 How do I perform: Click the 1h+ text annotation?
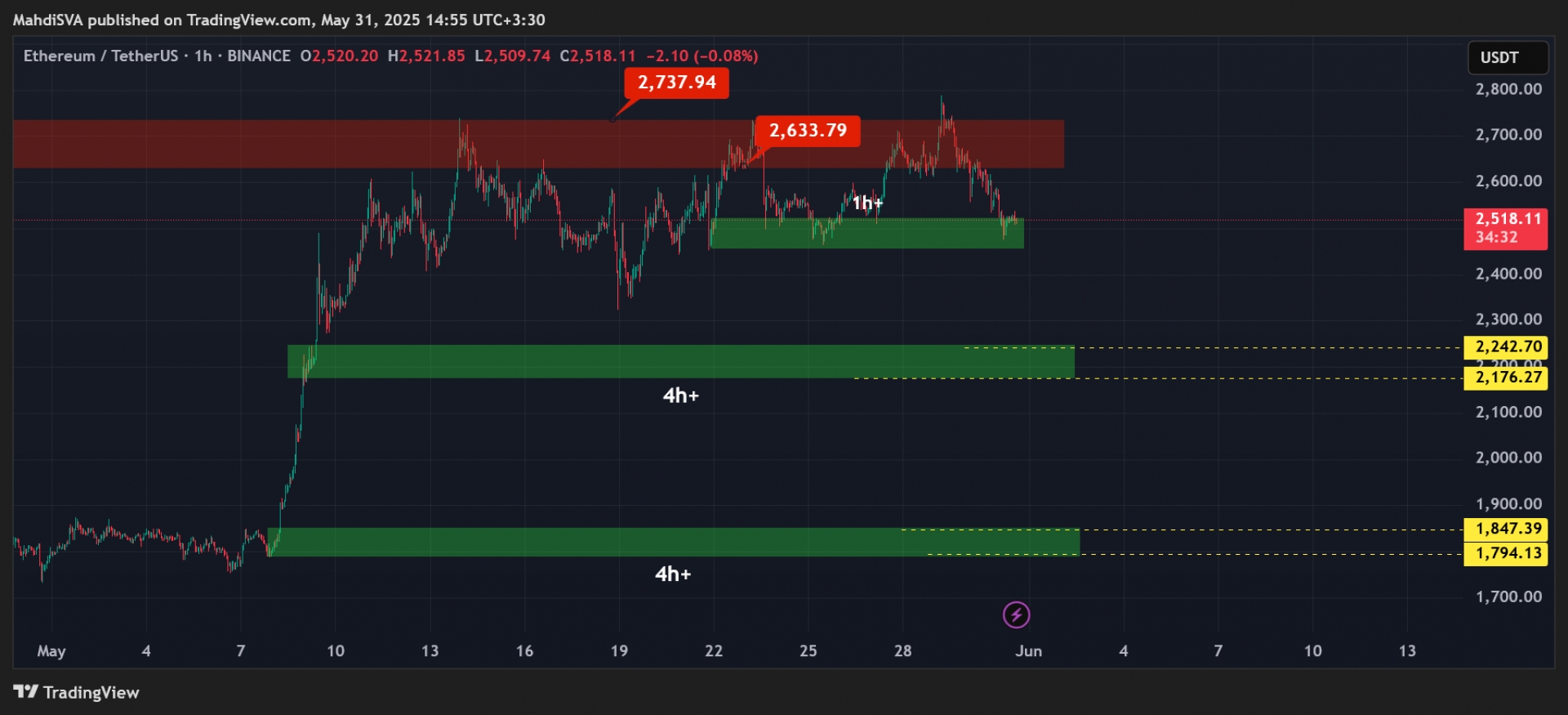pos(867,203)
